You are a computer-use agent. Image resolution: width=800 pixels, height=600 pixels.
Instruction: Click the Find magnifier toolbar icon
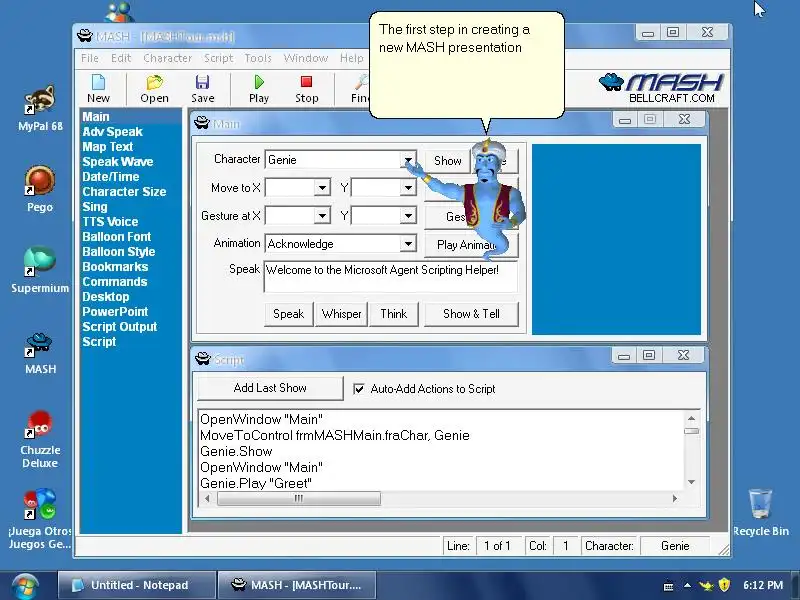(x=360, y=88)
